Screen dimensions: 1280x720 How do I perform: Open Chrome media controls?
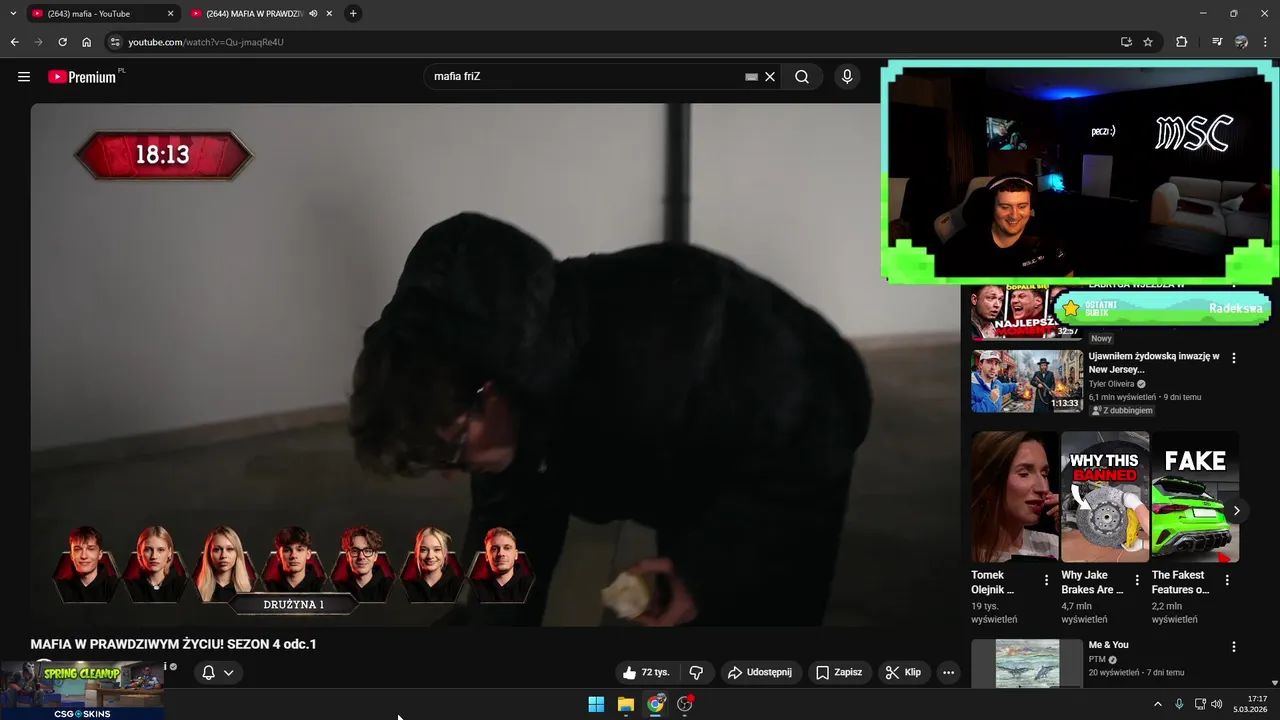point(1217,42)
